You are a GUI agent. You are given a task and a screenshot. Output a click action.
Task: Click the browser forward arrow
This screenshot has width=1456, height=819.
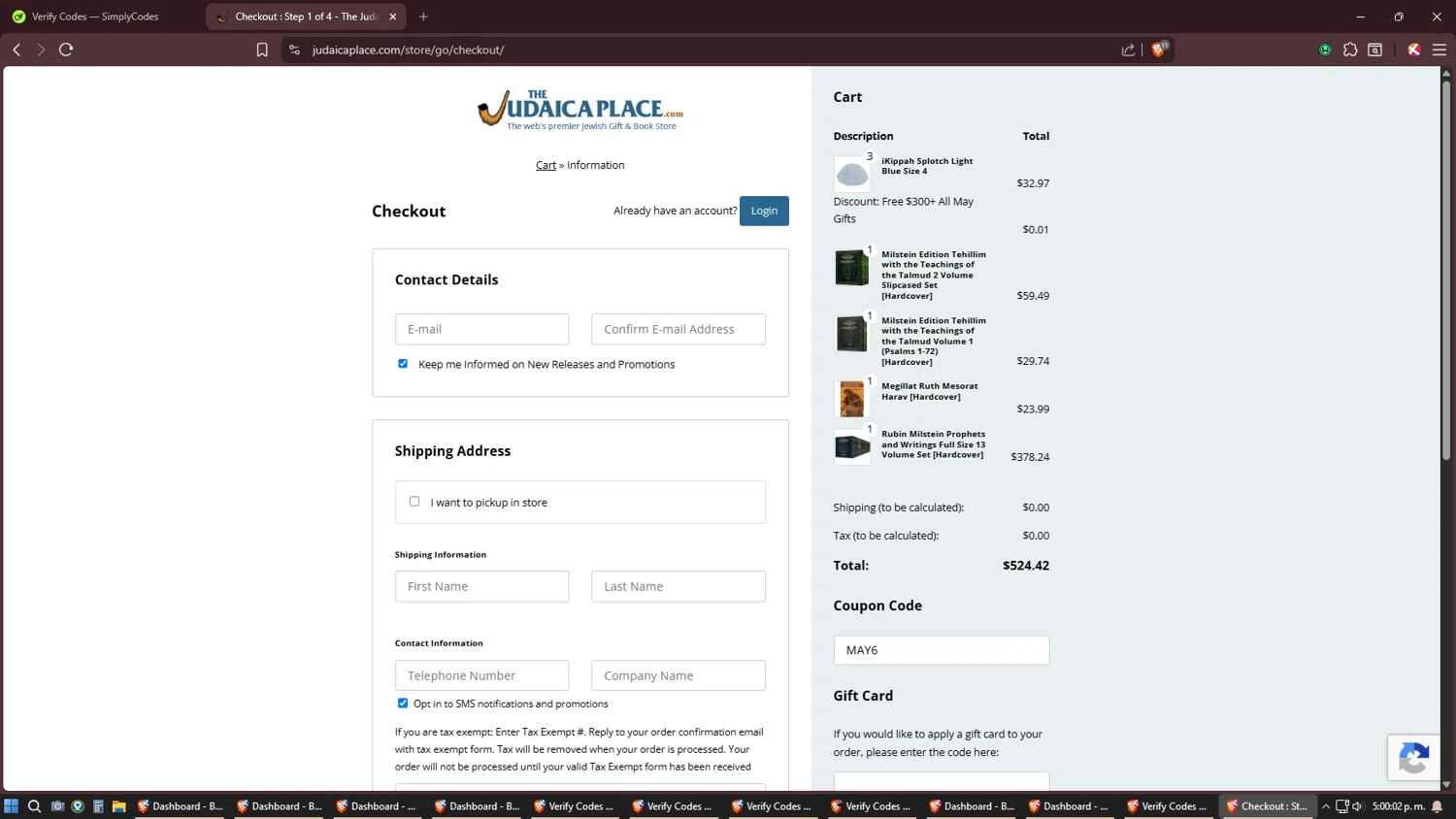(x=41, y=49)
